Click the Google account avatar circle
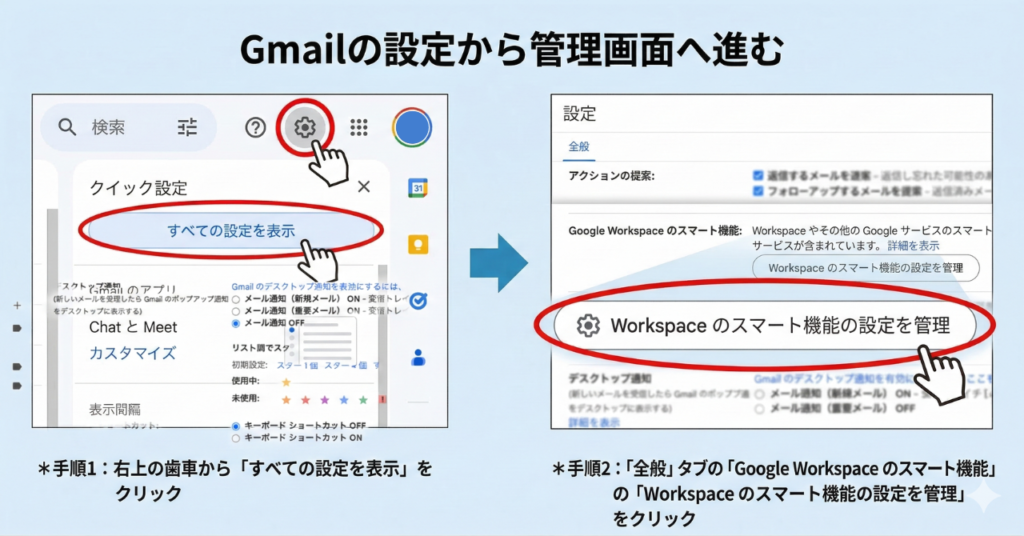The image size is (1024, 536). (x=411, y=127)
